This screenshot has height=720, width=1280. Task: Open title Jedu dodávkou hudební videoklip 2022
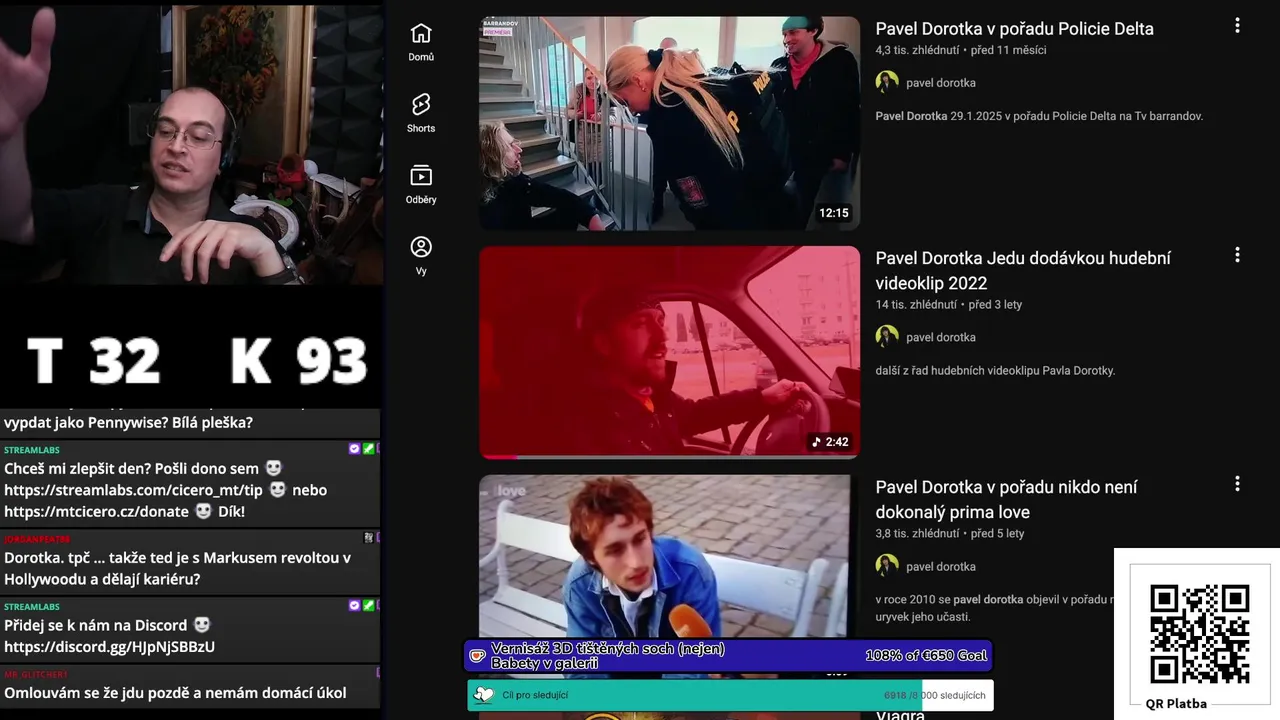tap(1023, 270)
